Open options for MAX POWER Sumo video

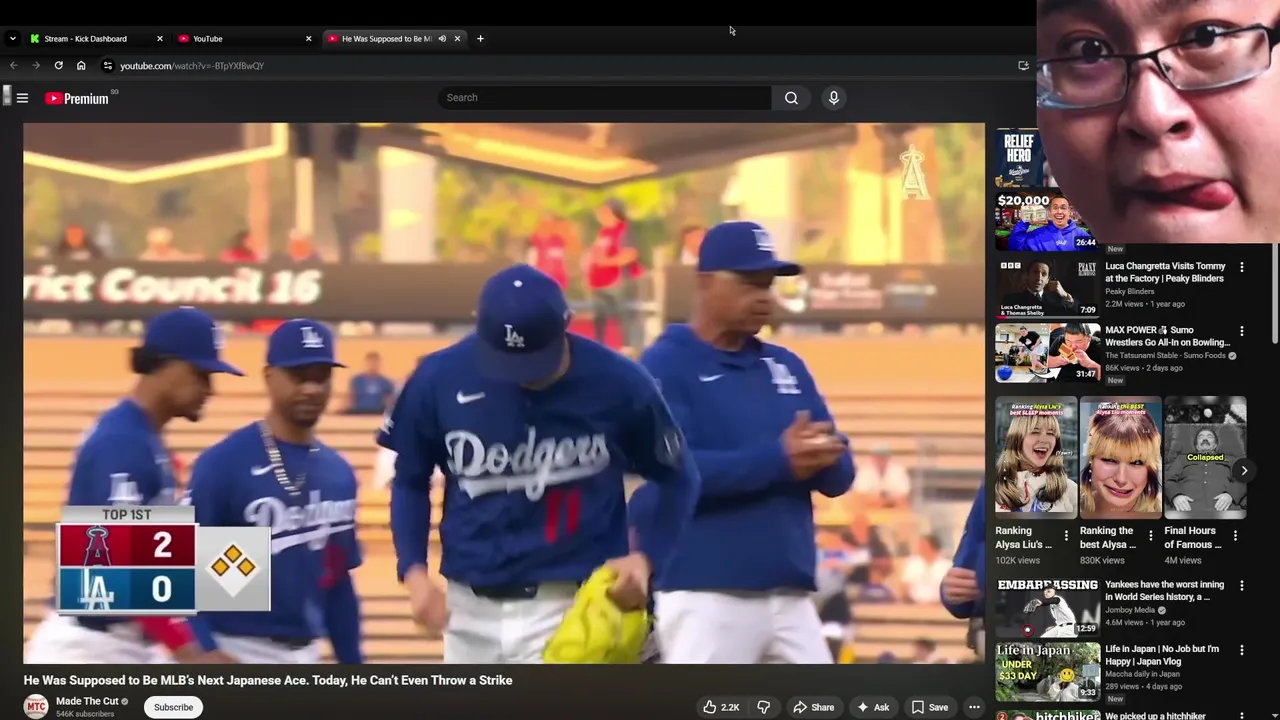point(1241,331)
